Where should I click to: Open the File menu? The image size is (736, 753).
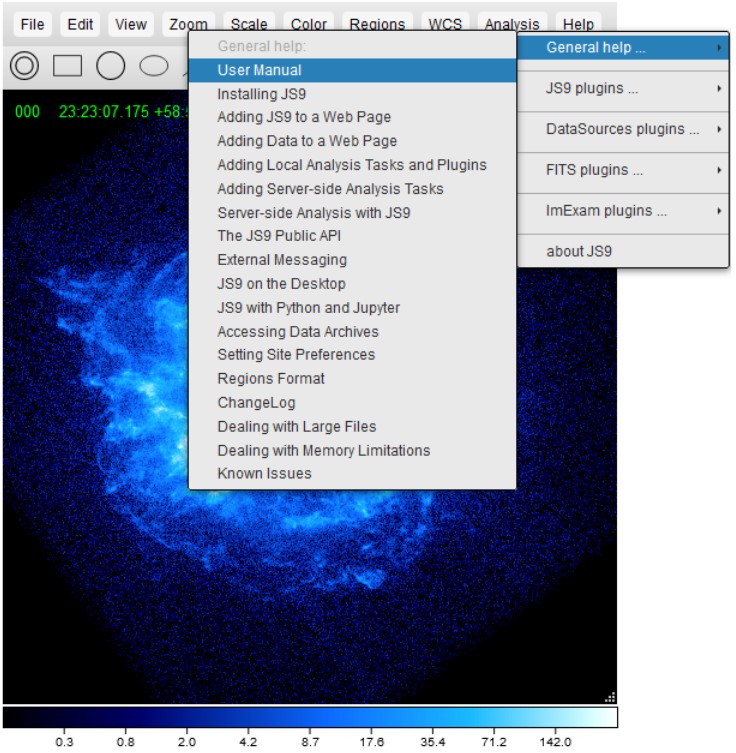pyautogui.click(x=32, y=24)
